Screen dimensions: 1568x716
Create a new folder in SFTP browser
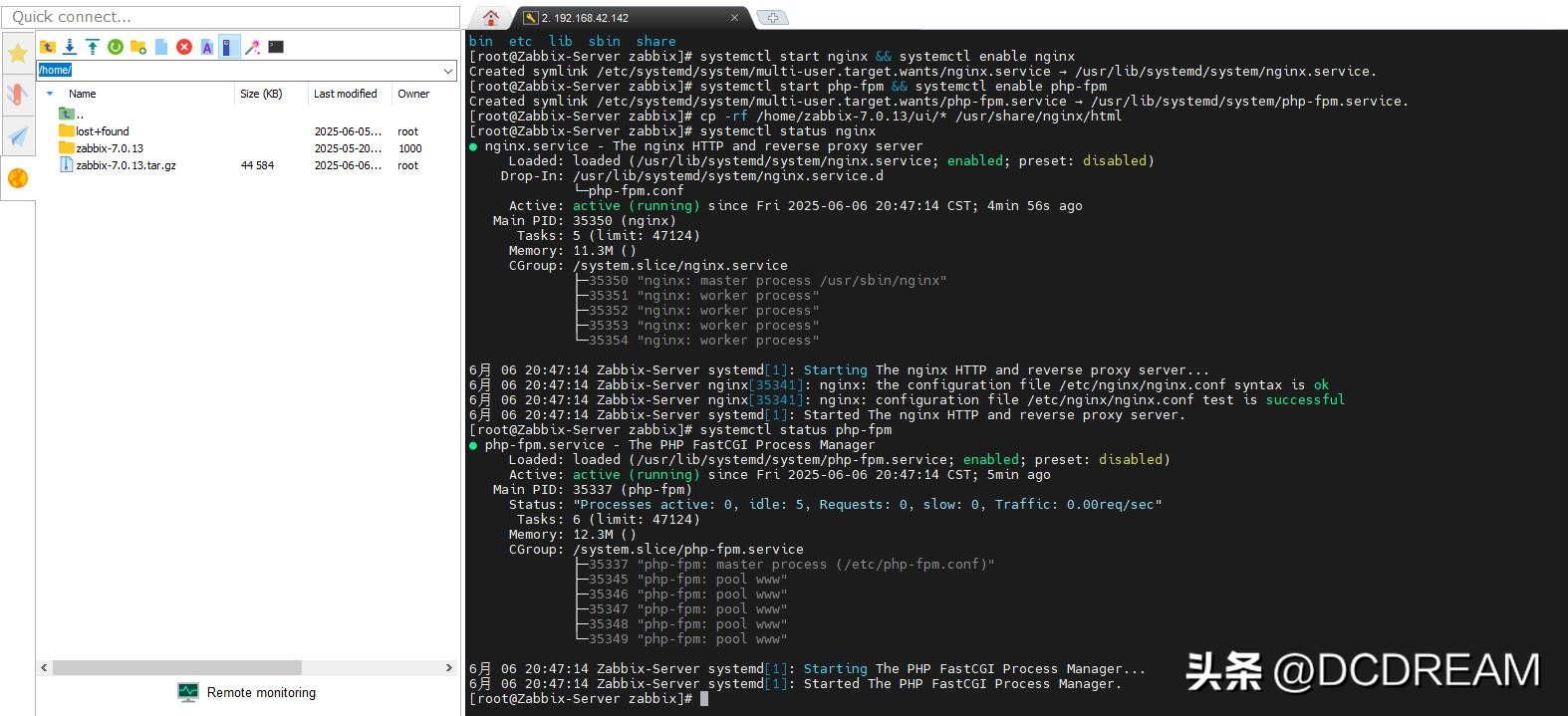click(138, 47)
